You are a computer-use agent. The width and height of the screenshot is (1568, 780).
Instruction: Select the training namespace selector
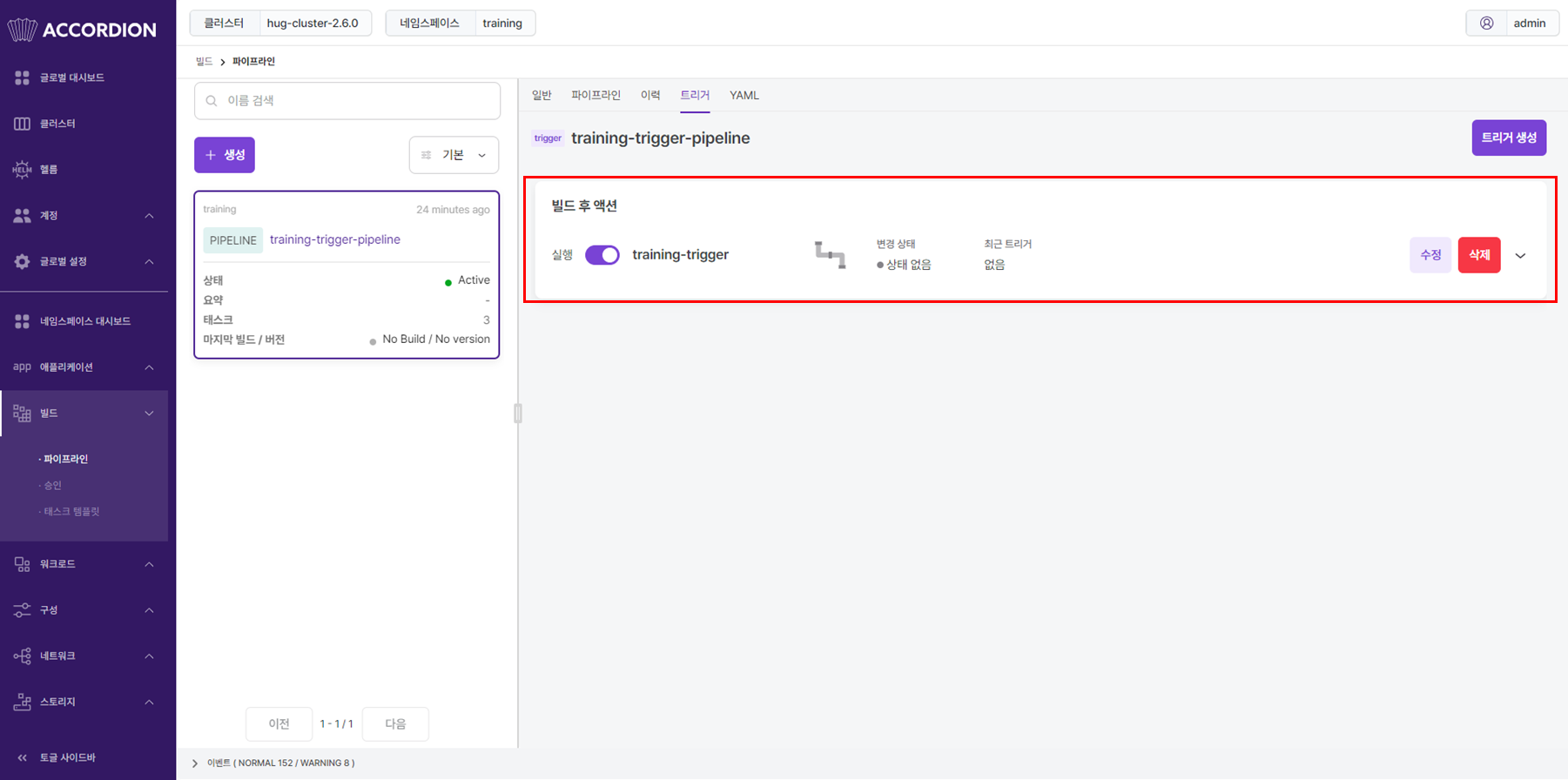point(461,24)
